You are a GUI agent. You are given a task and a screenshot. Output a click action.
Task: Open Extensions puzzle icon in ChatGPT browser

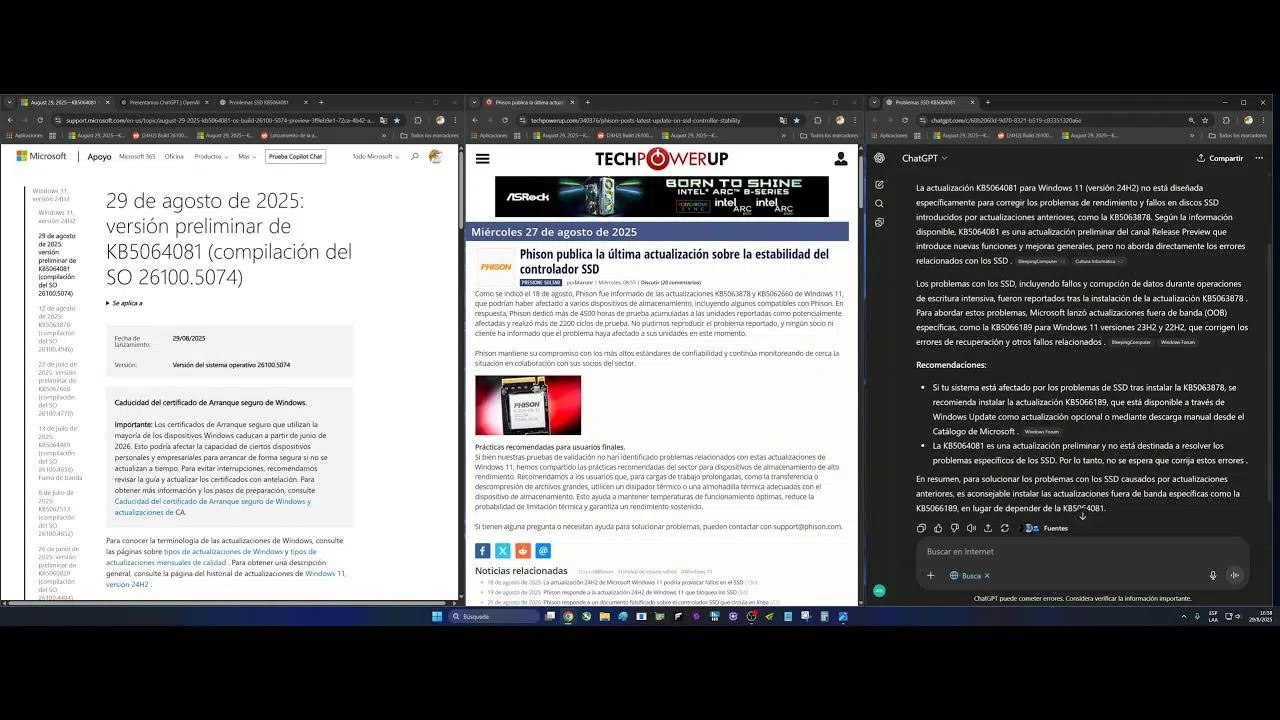click(x=1226, y=120)
